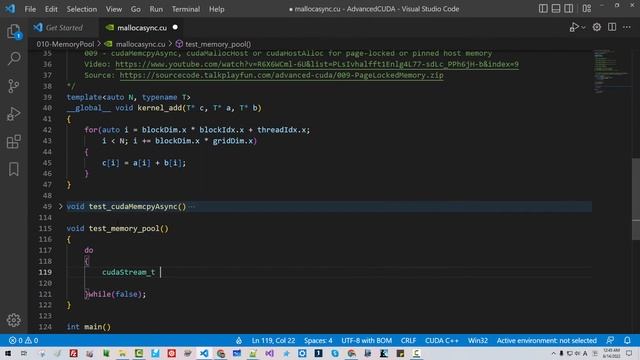Screen dimensions: 640x360
Task: Click the cudaStream_t type text
Action: tap(128, 272)
